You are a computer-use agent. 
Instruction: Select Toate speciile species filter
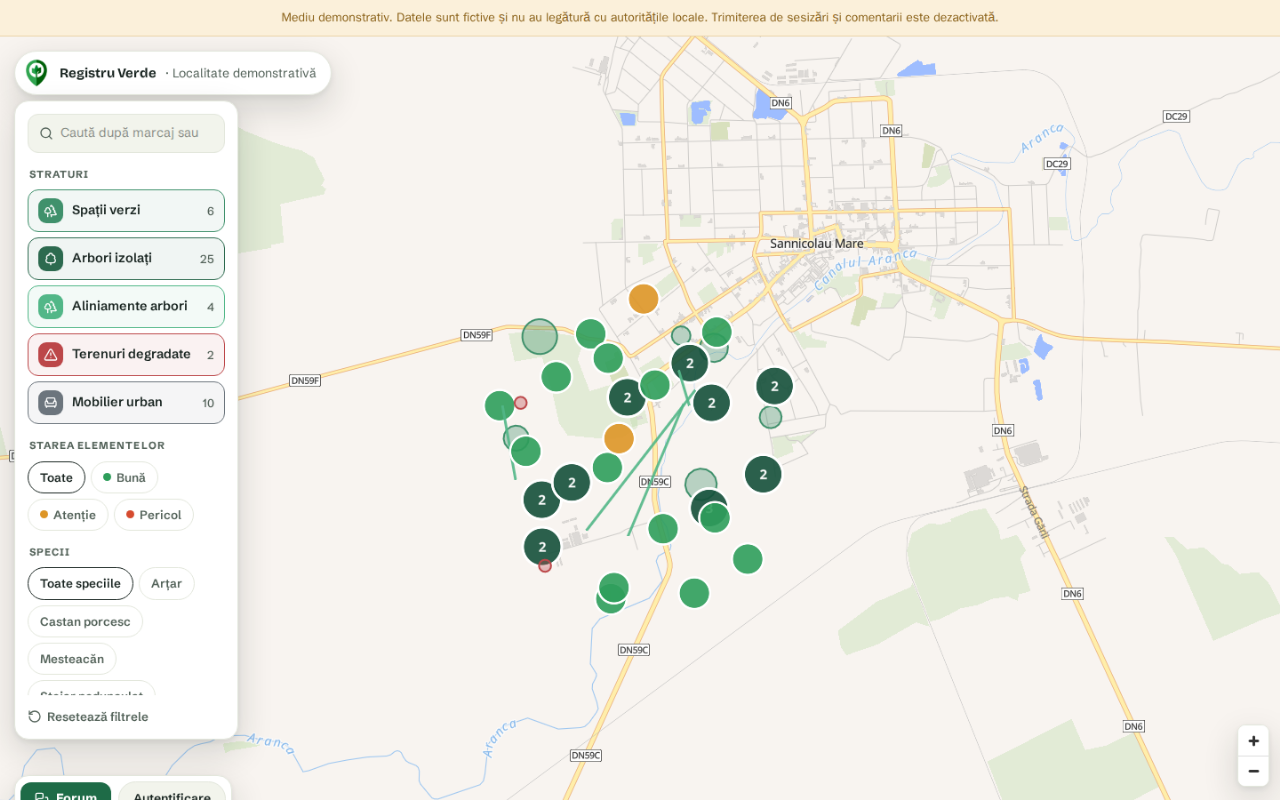[x=80, y=584]
